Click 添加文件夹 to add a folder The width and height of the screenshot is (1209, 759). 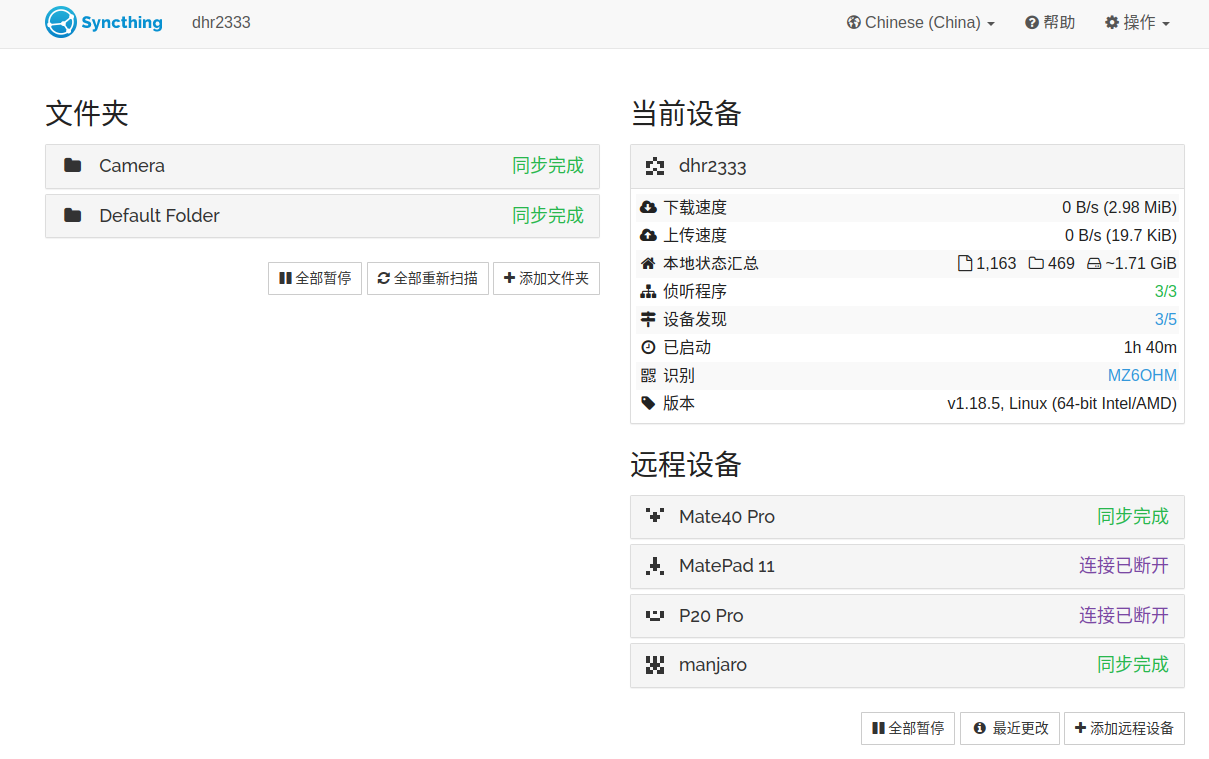point(546,279)
